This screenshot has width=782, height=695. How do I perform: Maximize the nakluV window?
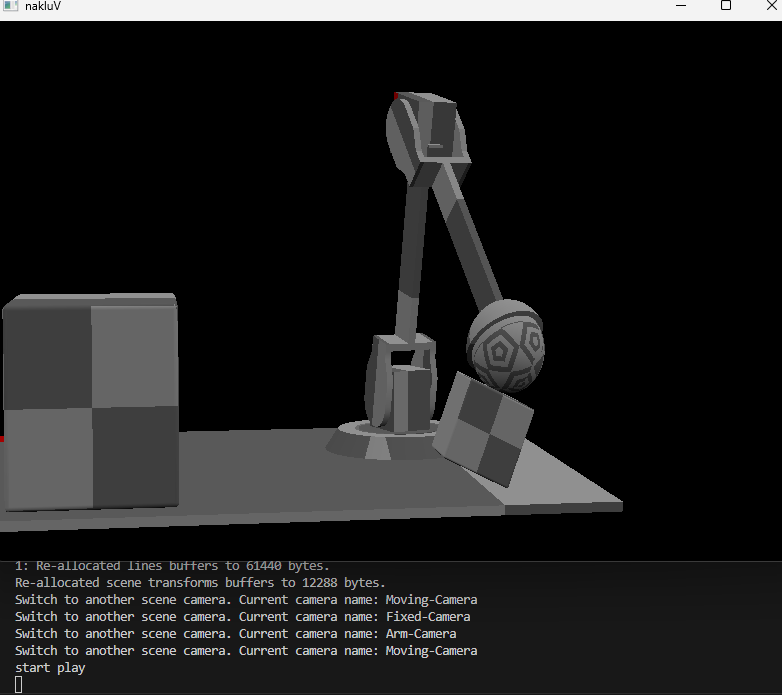tap(726, 6)
